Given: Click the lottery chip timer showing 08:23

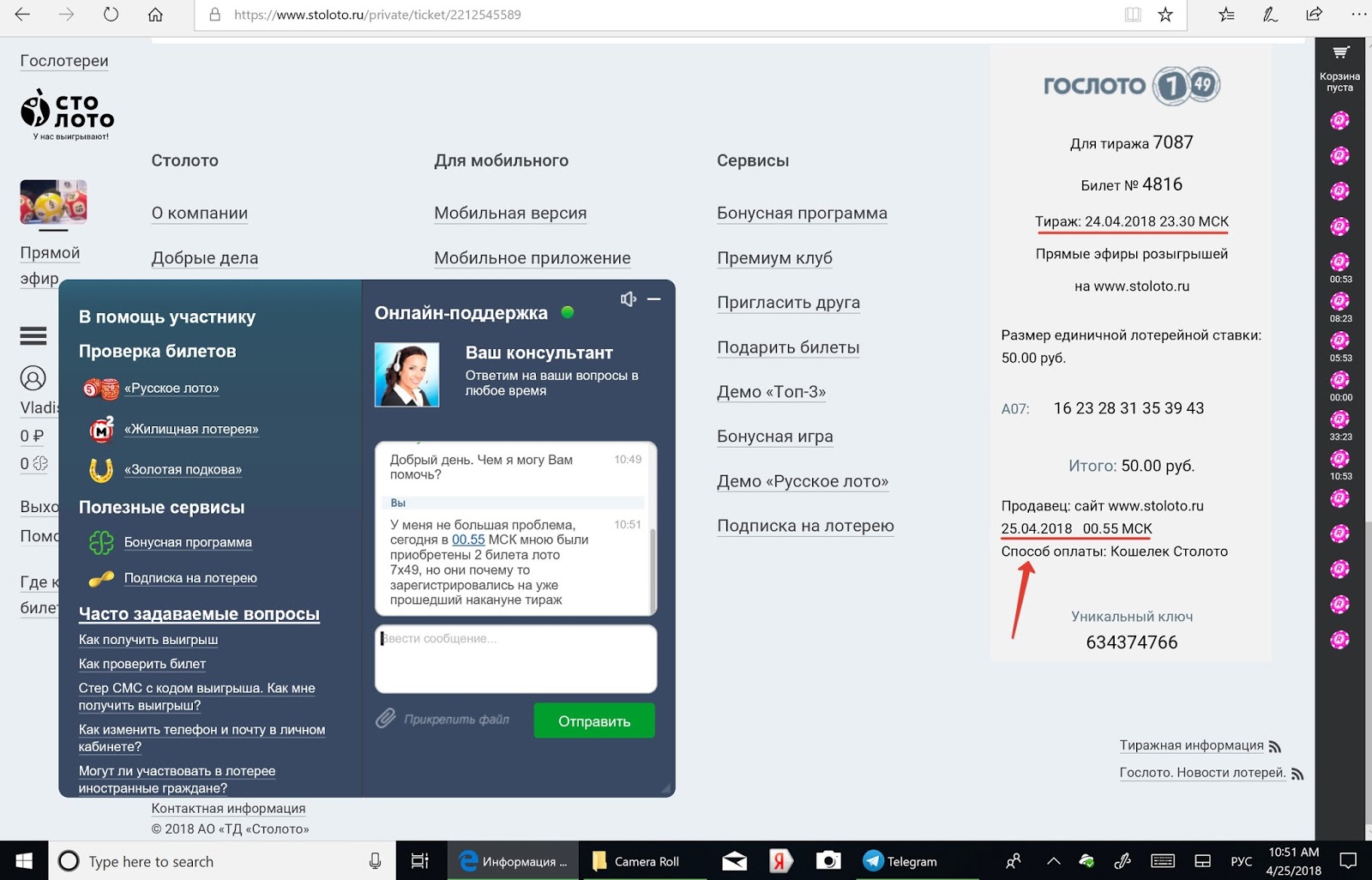Looking at the screenshot, I should (x=1340, y=307).
